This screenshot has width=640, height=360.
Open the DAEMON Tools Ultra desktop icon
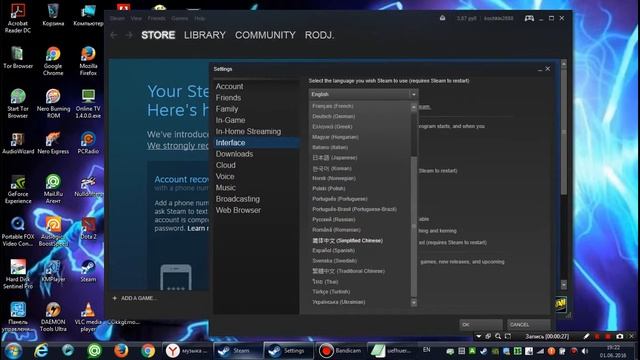pyautogui.click(x=53, y=317)
